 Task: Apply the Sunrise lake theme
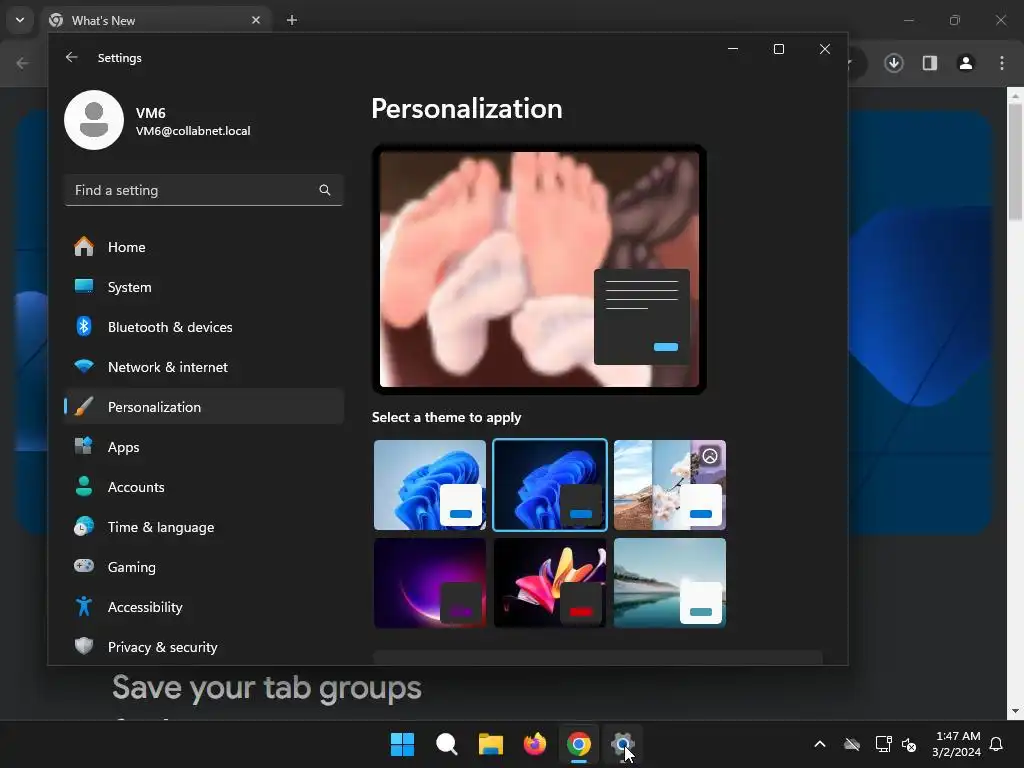pos(669,583)
